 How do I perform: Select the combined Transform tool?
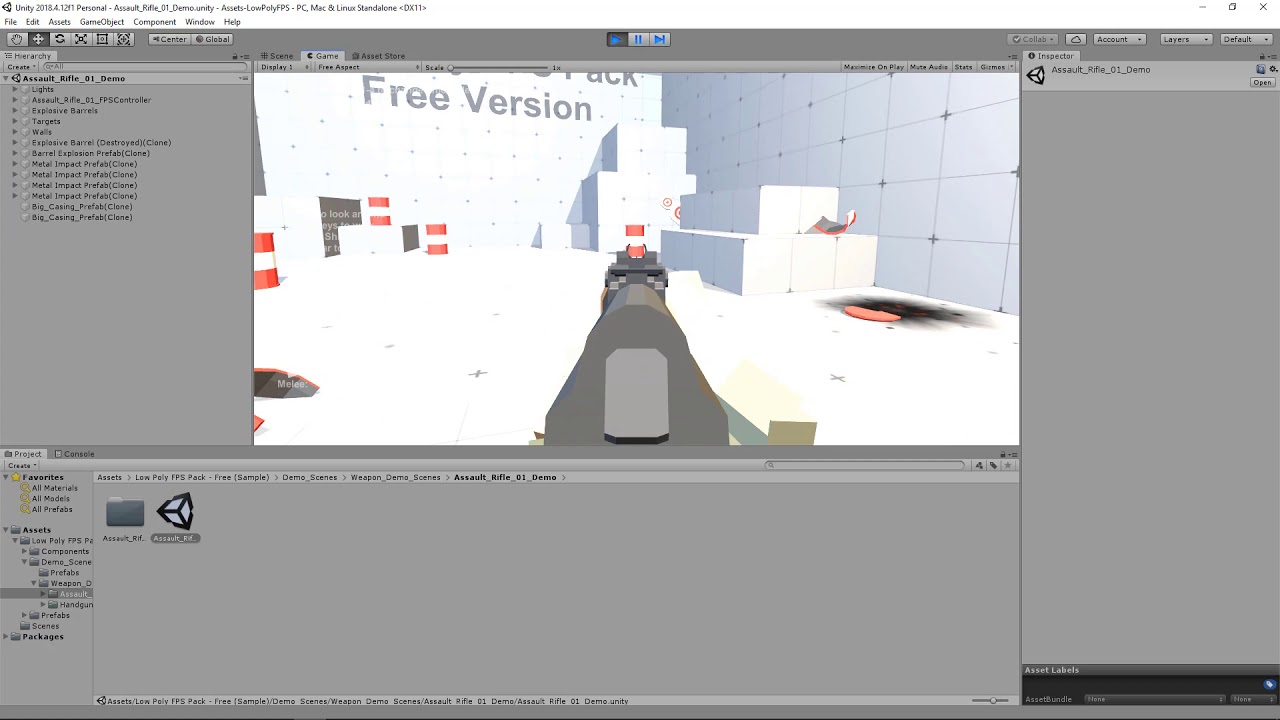124,39
